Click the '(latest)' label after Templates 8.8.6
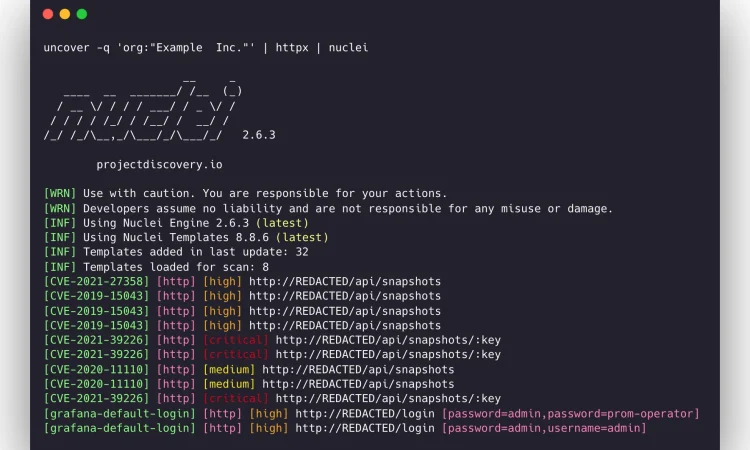The width and height of the screenshot is (750, 450). click(302, 238)
